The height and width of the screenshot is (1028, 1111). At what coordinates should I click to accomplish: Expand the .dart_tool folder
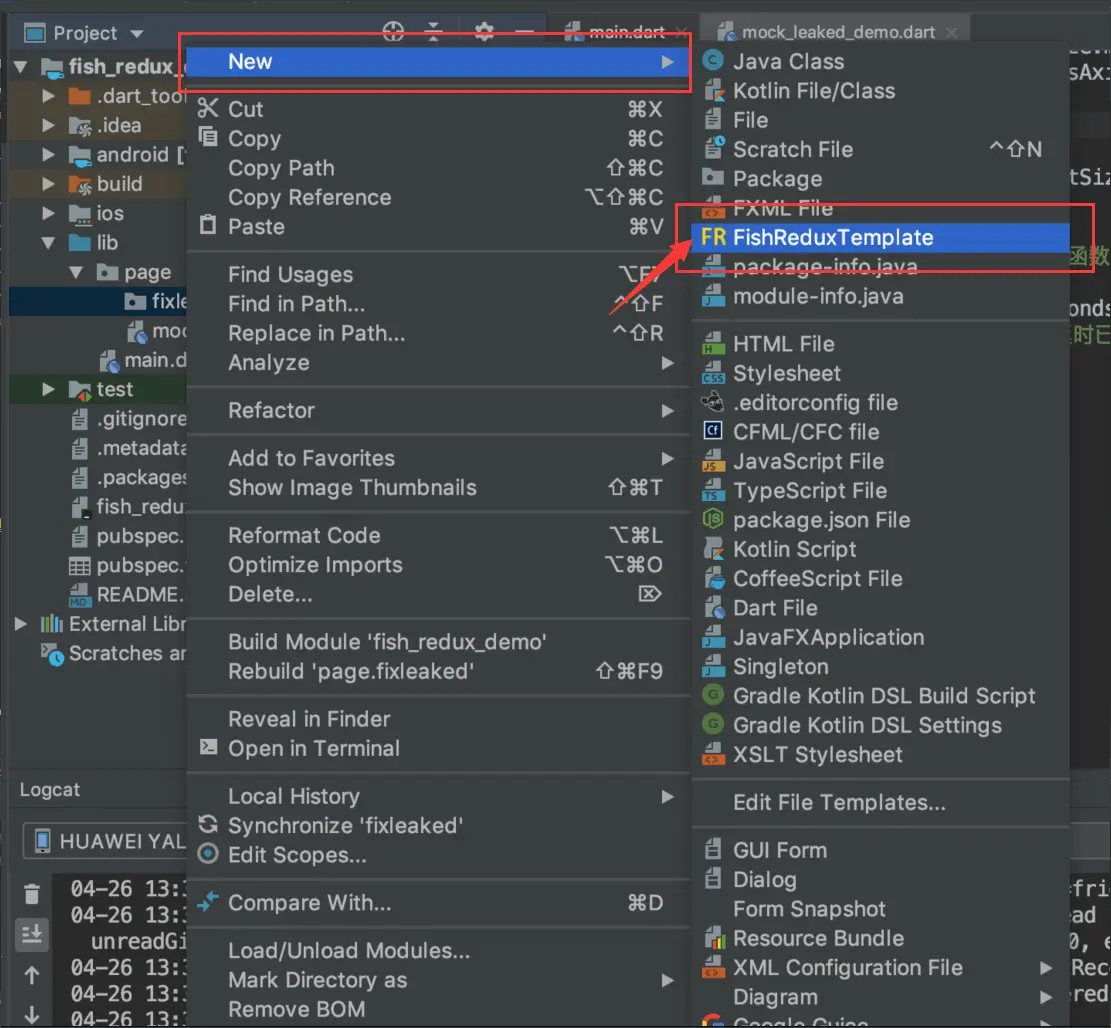tap(48, 96)
